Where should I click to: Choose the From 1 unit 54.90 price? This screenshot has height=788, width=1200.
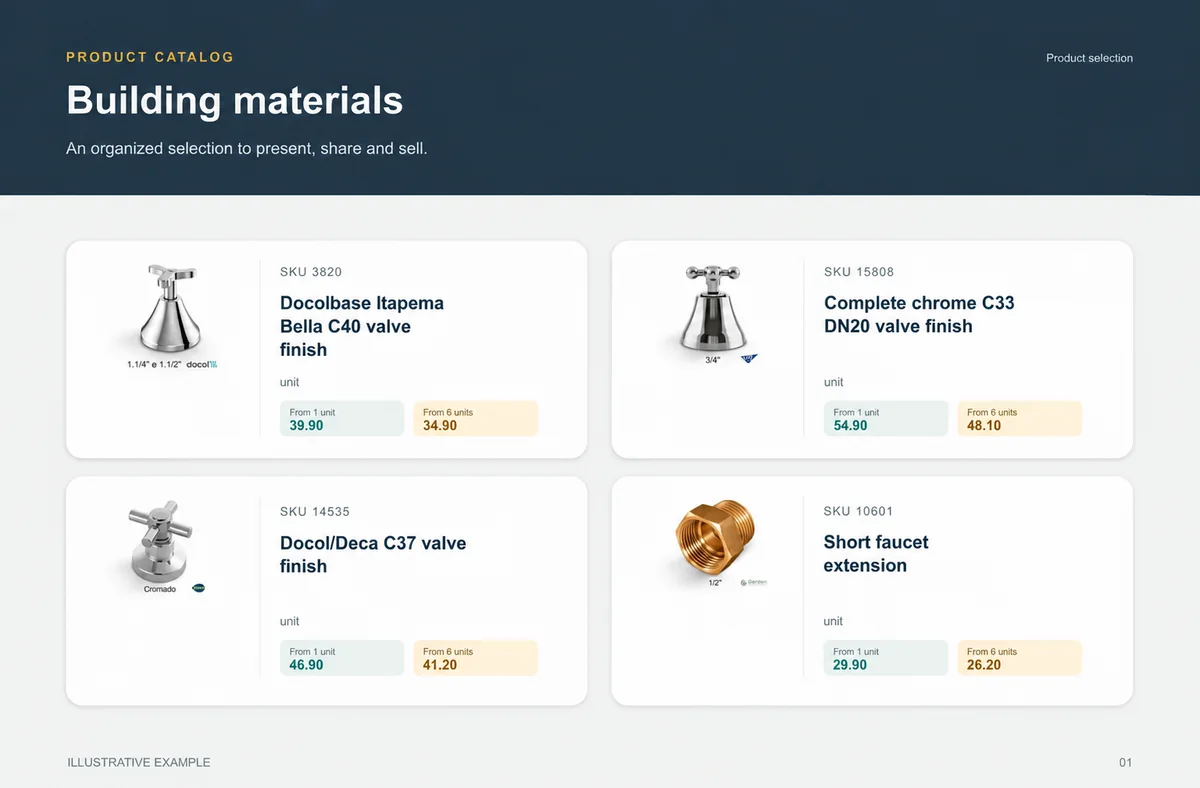(x=886, y=419)
